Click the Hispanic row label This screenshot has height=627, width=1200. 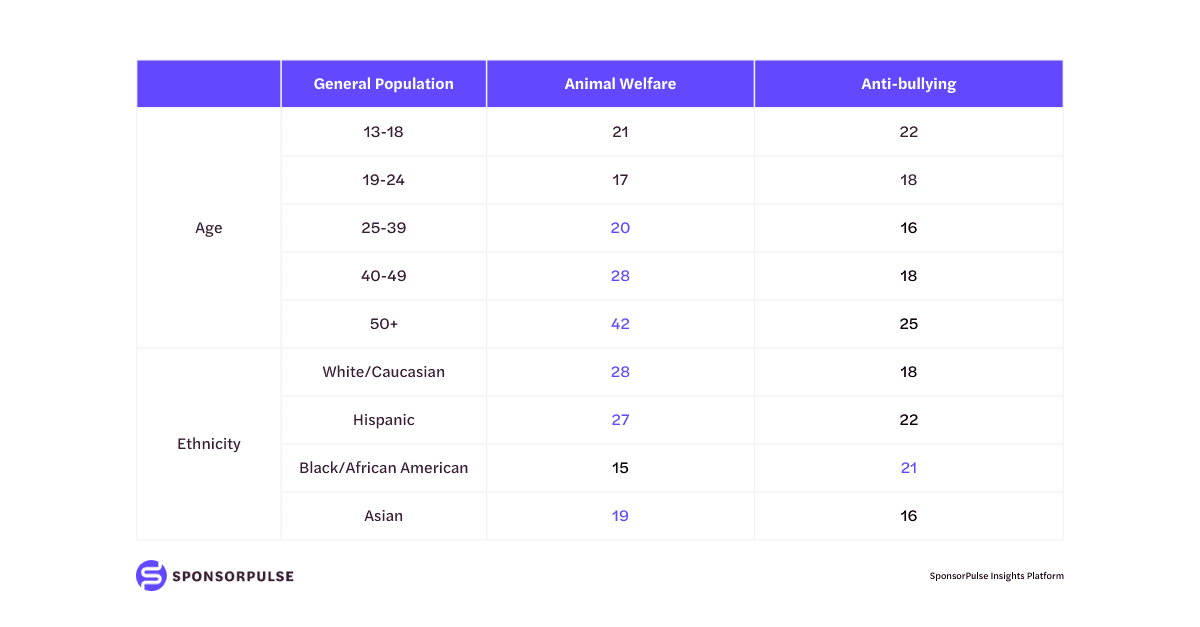383,420
